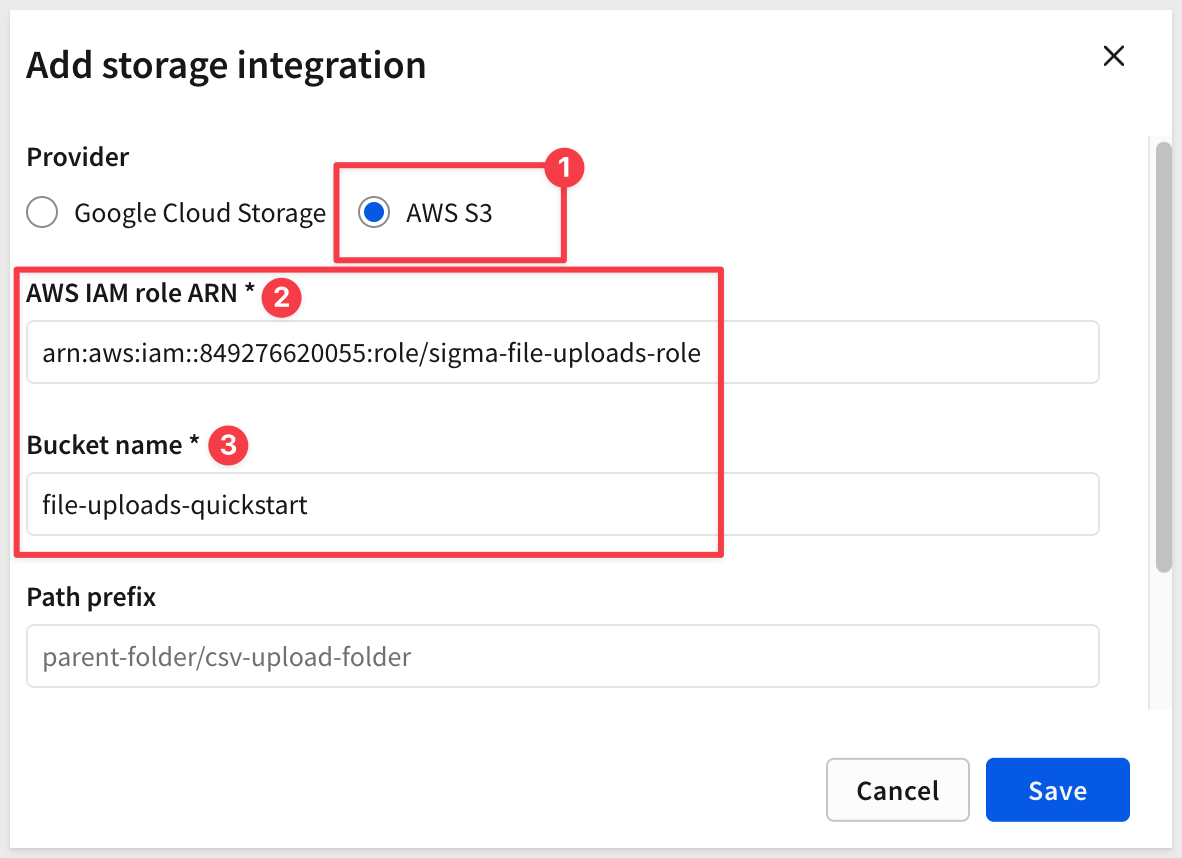Screen dimensions: 1182x858
Task: Click the red badge 3 beside Bucket name
Action: 228,446
